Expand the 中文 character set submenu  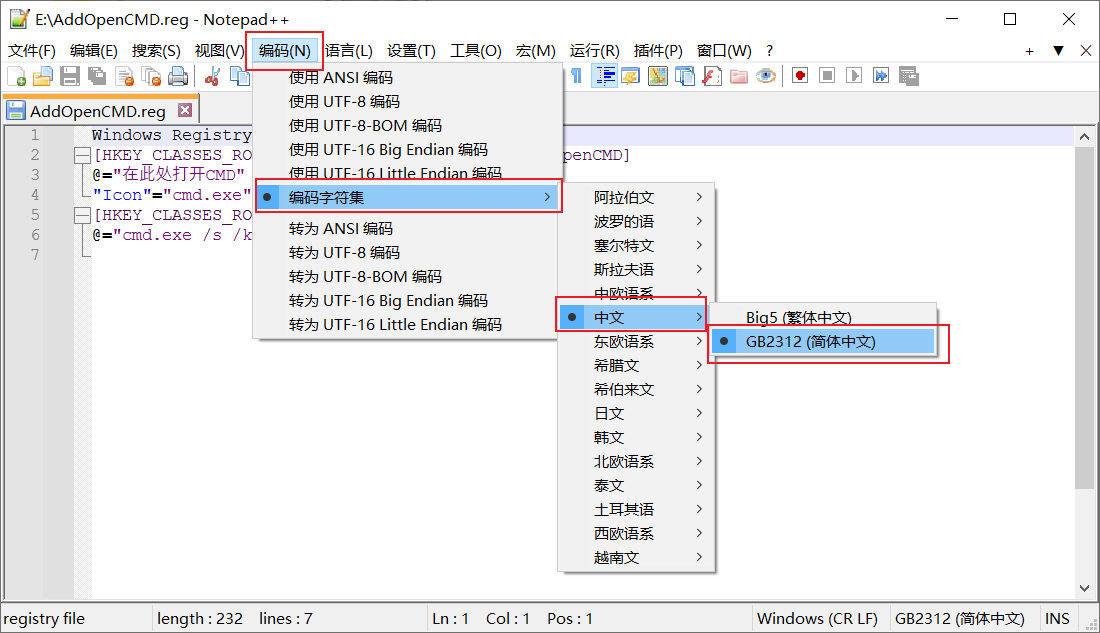[636, 317]
